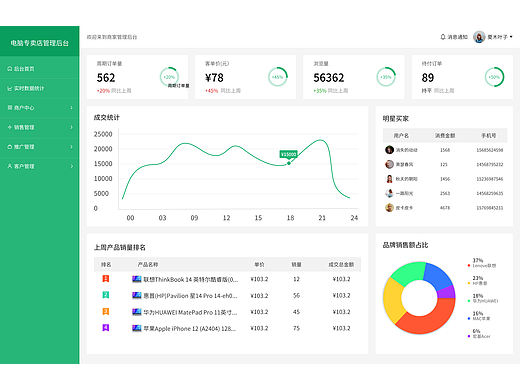Click avatar of buyer who spent 125
Image resolution: width=520 pixels, height=390 pixels.
[x=389, y=164]
